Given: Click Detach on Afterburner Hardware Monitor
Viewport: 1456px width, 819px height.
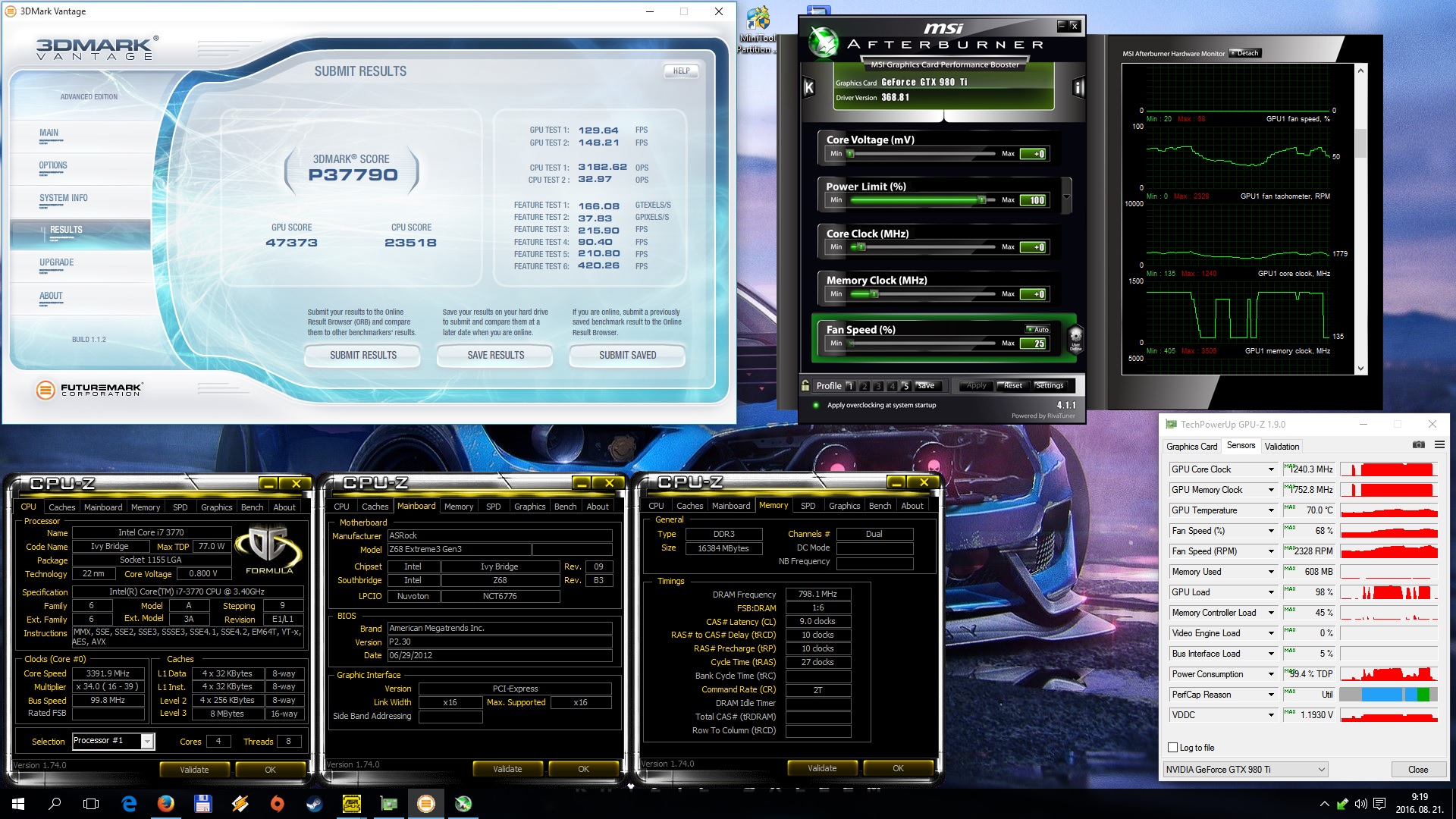Looking at the screenshot, I should coord(1245,53).
